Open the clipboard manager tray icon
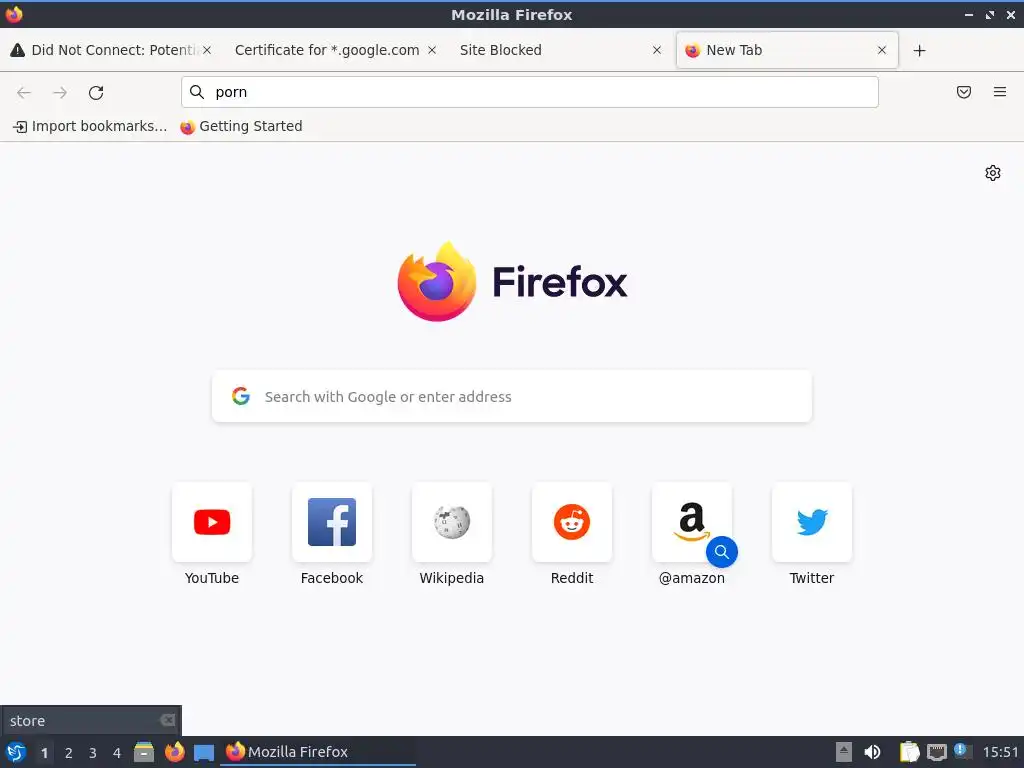1024x768 pixels. tap(909, 752)
